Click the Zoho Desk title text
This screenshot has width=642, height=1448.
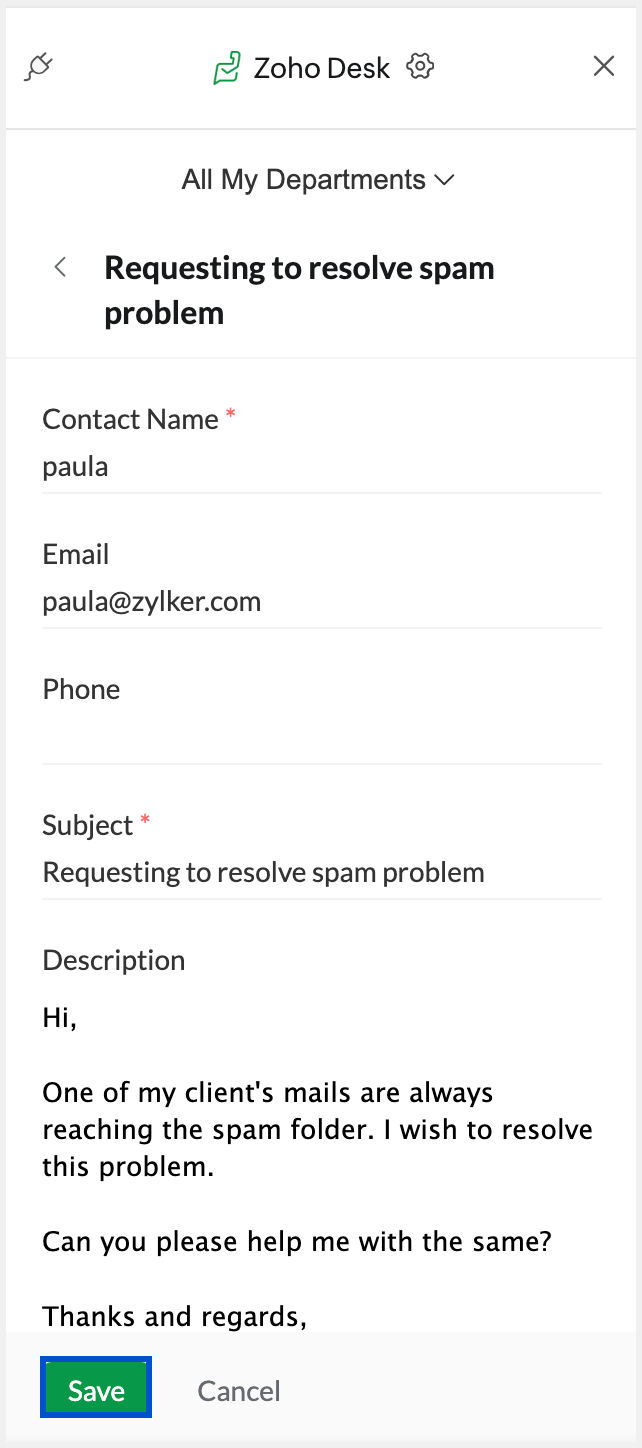tap(322, 68)
